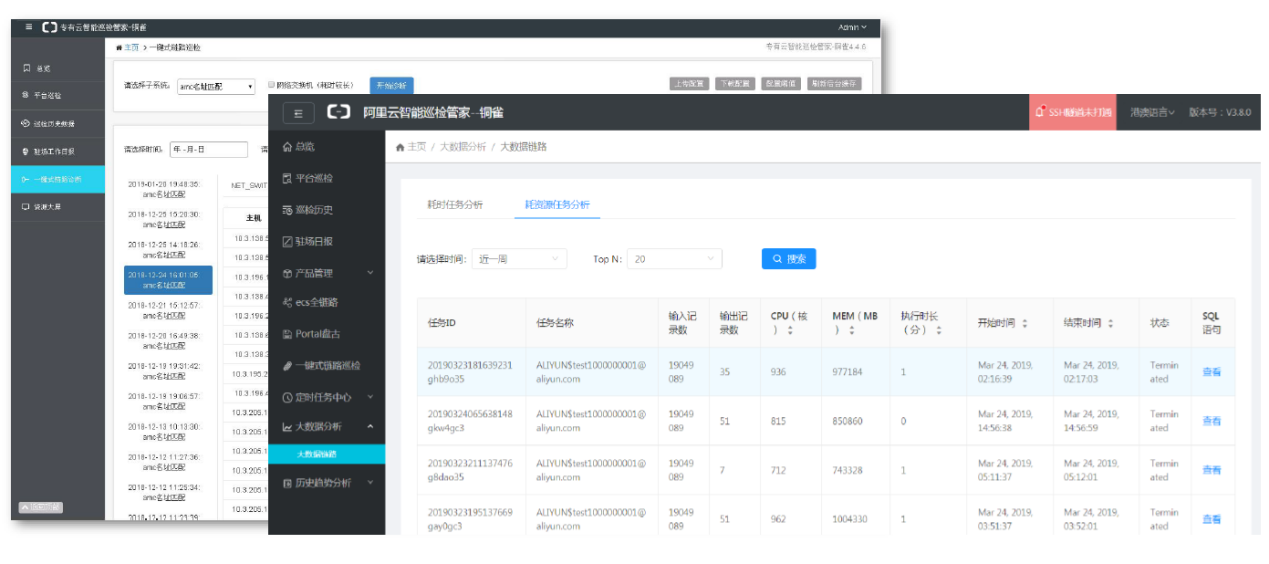Click the blue 开始分析 button in back window
This screenshot has height=564, width=1269.
coord(391,86)
